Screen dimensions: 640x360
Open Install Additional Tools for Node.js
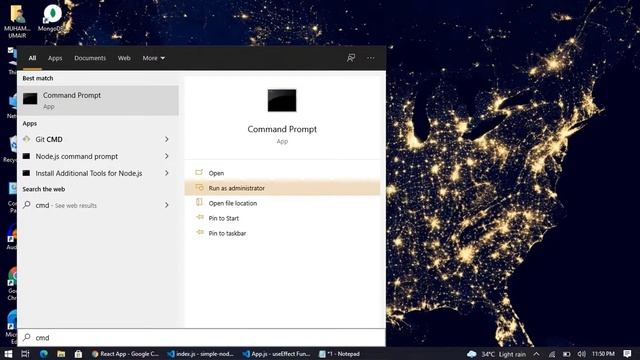[x=98, y=173]
